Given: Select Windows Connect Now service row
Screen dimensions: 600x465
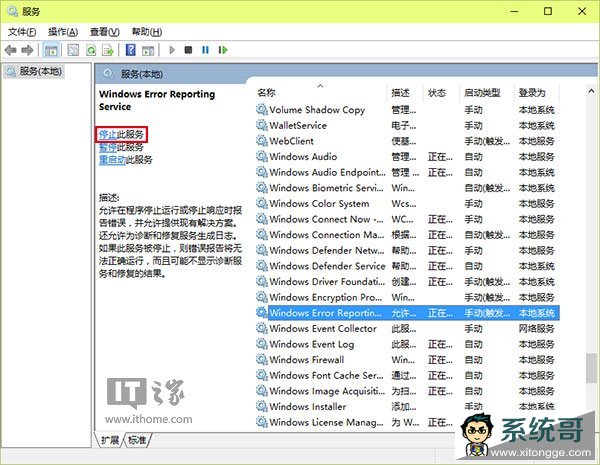Looking at the screenshot, I should [x=406, y=219].
